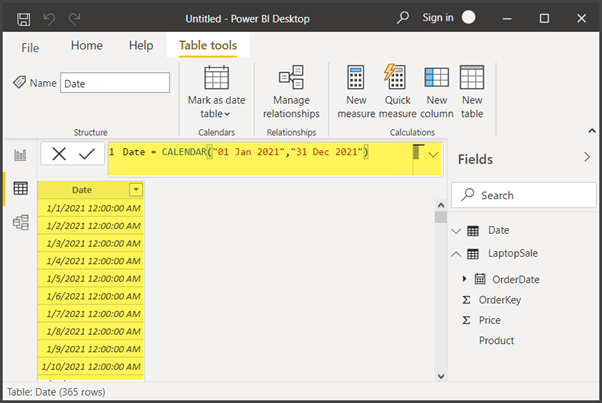Viewport: 602px width, 403px height.
Task: Click the Name tag icon
Action: 19,82
